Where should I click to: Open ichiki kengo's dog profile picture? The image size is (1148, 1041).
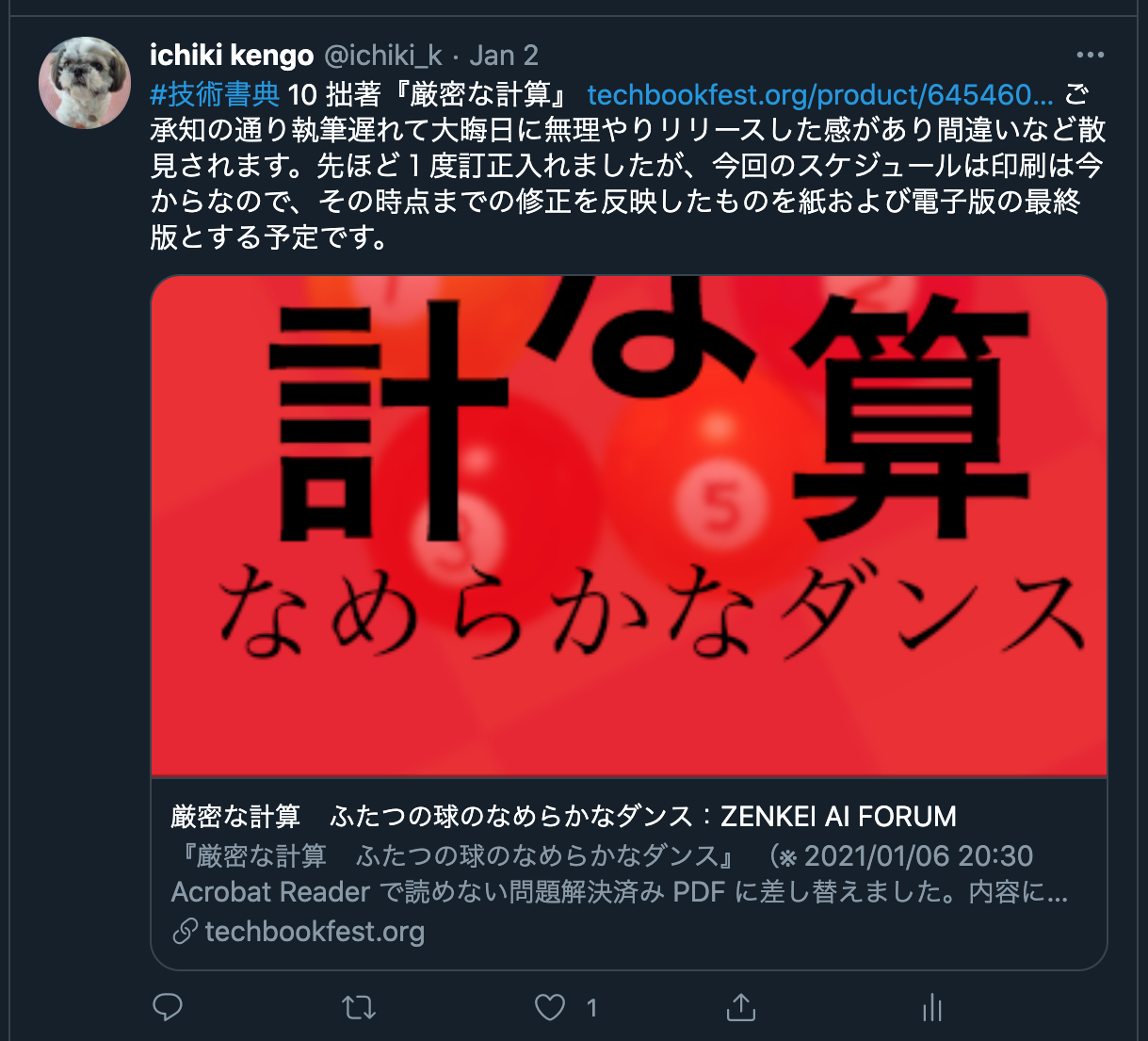click(x=85, y=83)
